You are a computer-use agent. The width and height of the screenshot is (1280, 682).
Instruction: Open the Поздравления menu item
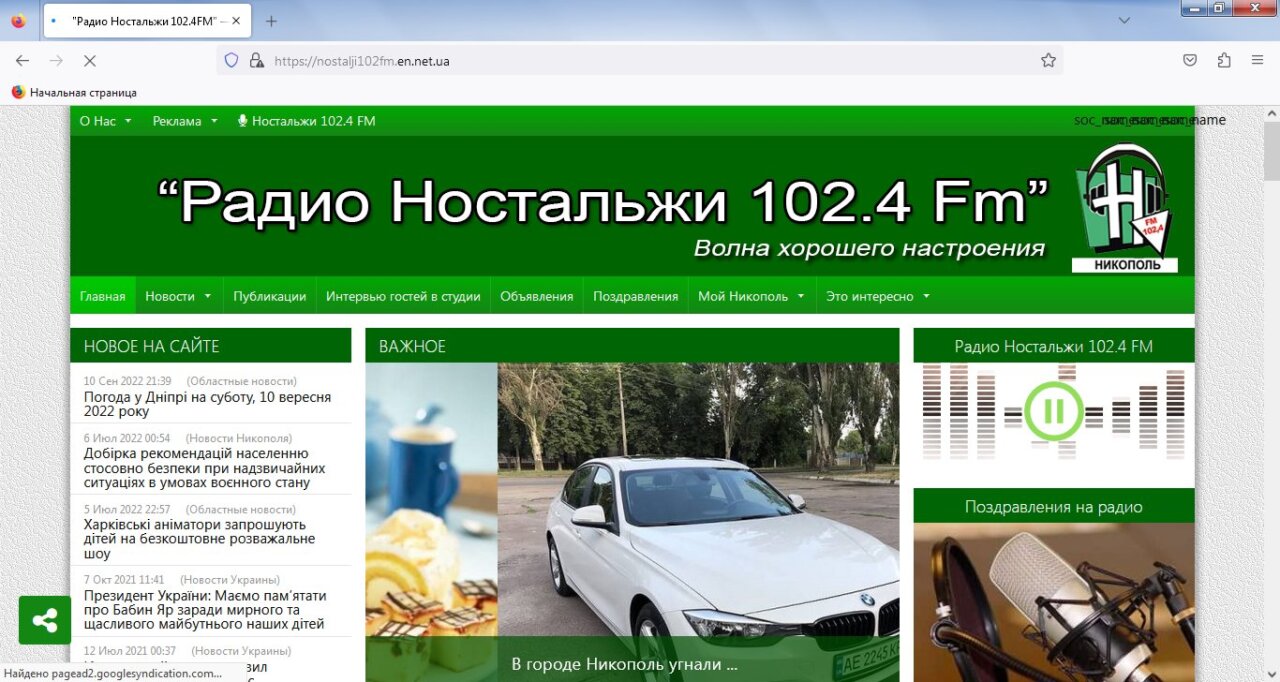[x=636, y=296]
